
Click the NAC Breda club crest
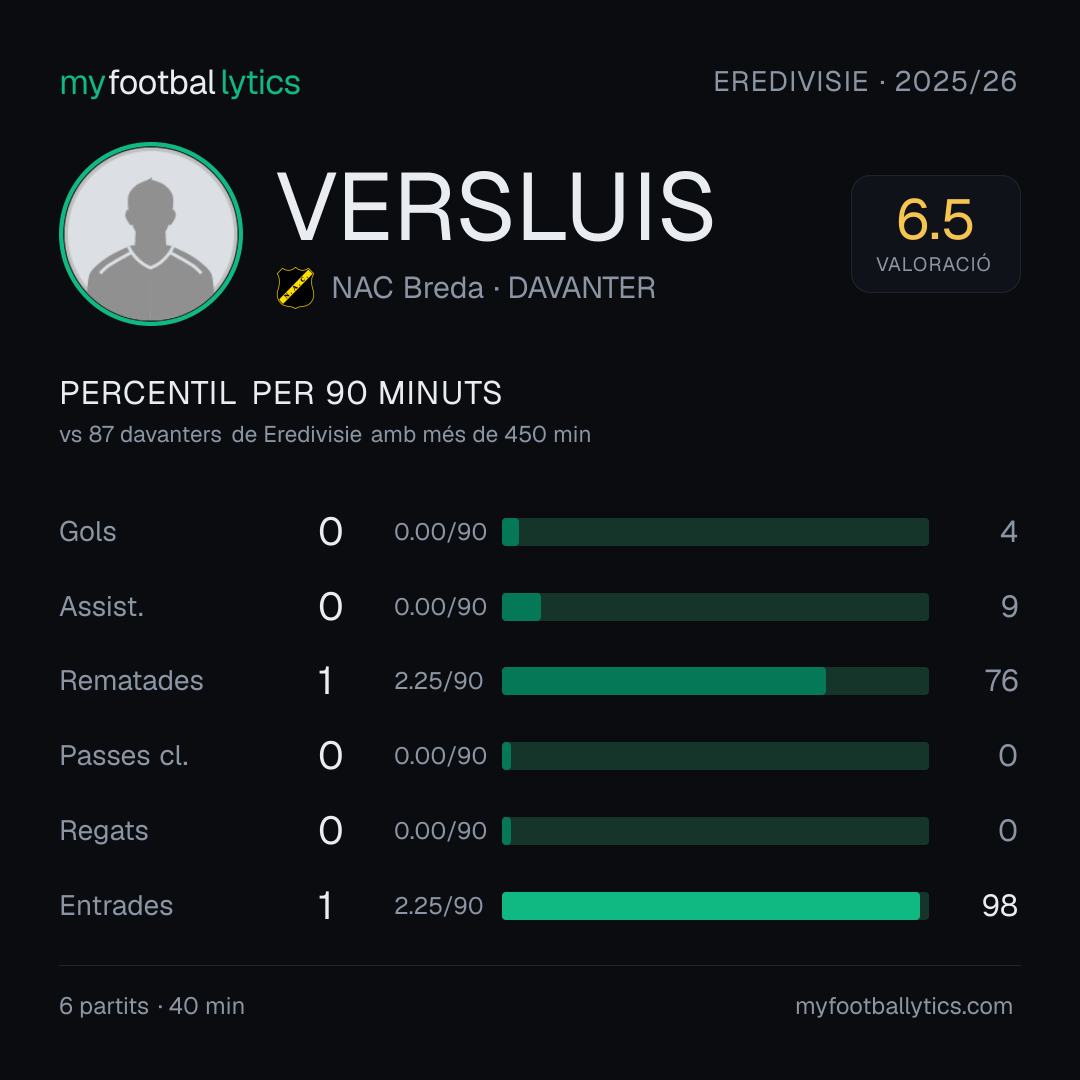[x=295, y=287]
